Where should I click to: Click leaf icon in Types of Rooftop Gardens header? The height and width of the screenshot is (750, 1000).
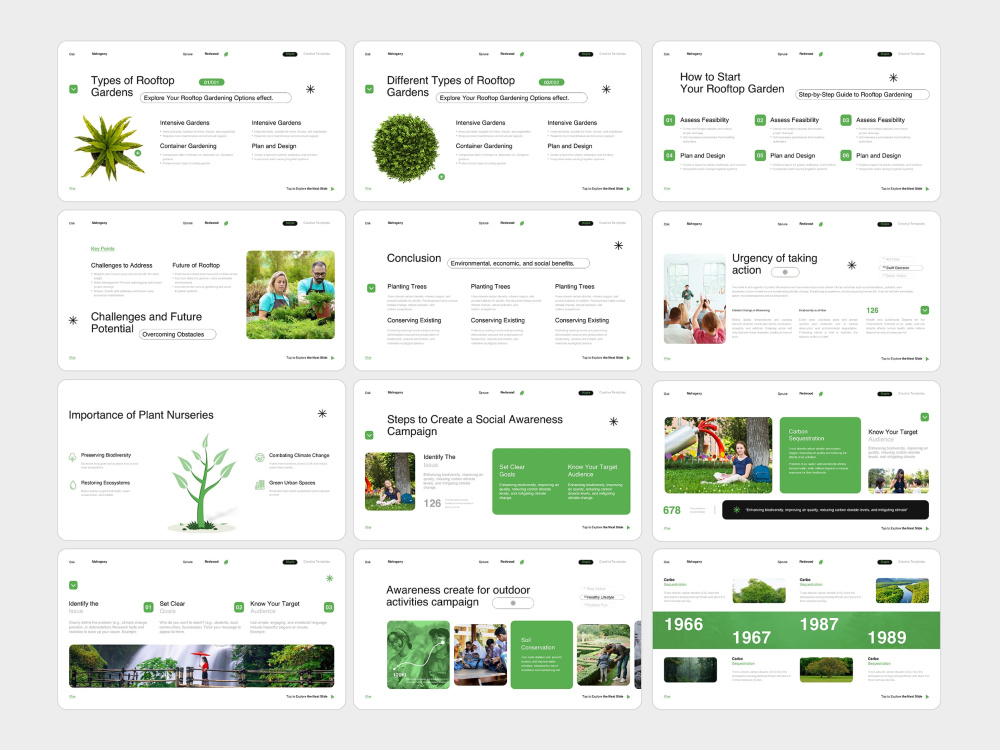[226, 54]
